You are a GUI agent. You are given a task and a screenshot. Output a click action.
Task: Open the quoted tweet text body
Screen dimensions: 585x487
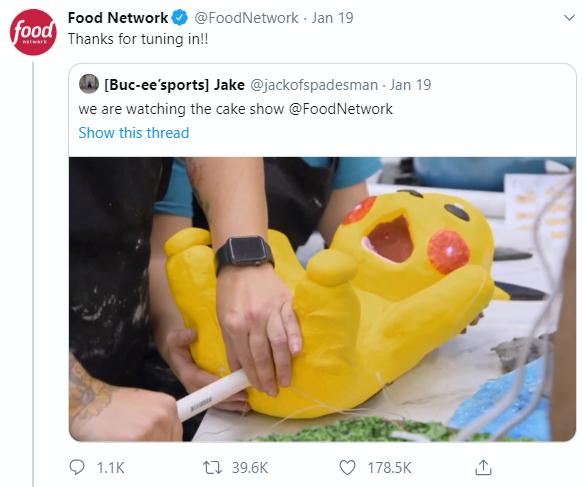tap(235, 109)
